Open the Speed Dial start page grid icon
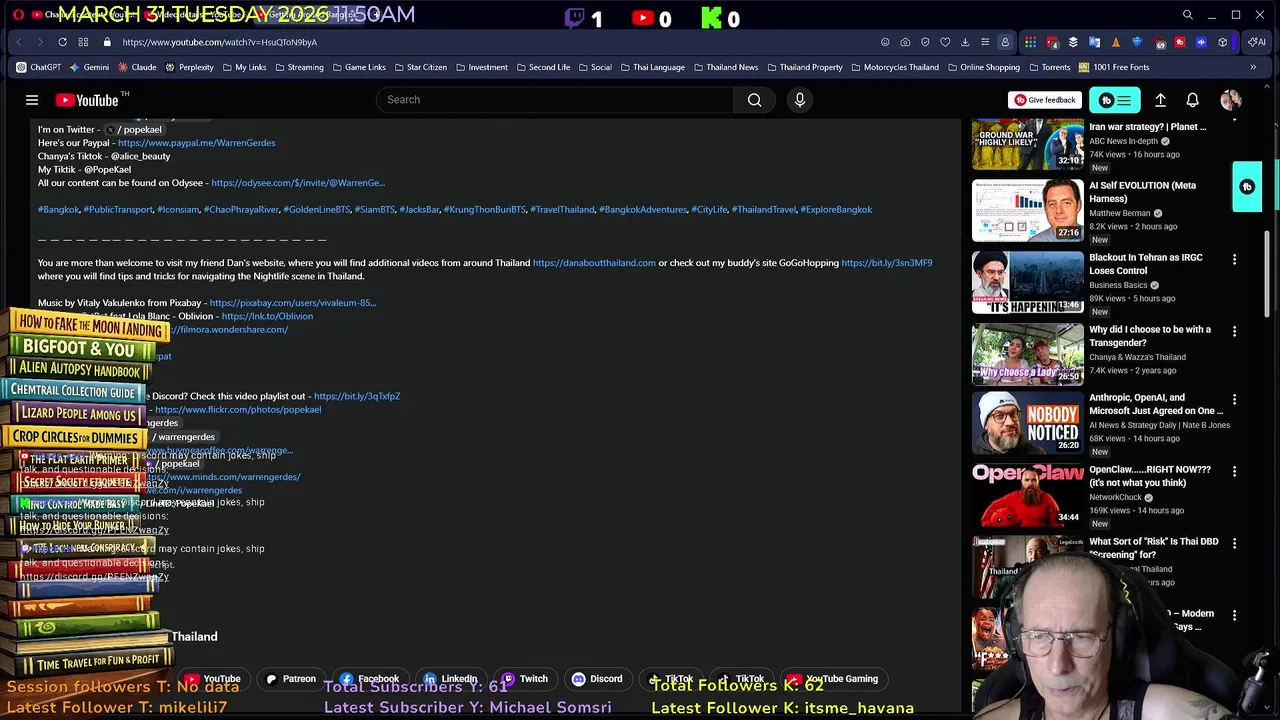Image resolution: width=1280 pixels, height=720 pixels. pyautogui.click(x=82, y=42)
